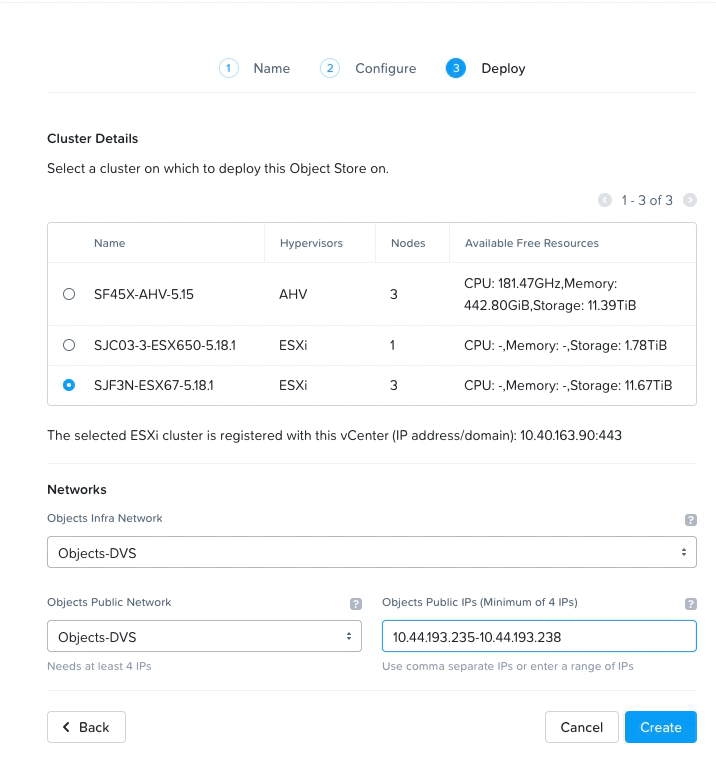The image size is (716, 766).
Task: Click step 3 Deploy circle icon
Action: (x=456, y=68)
